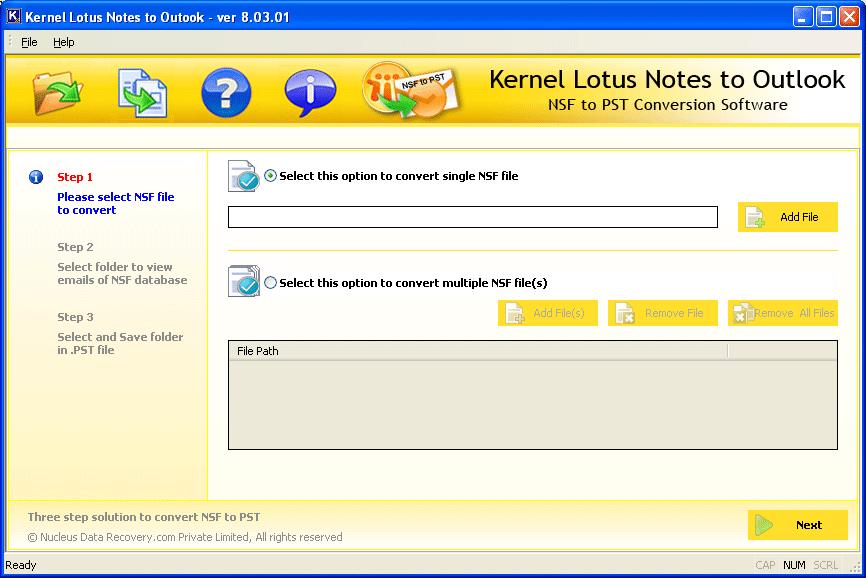Open the Help menu
Viewport: 866px width, 578px height.
pyautogui.click(x=64, y=42)
